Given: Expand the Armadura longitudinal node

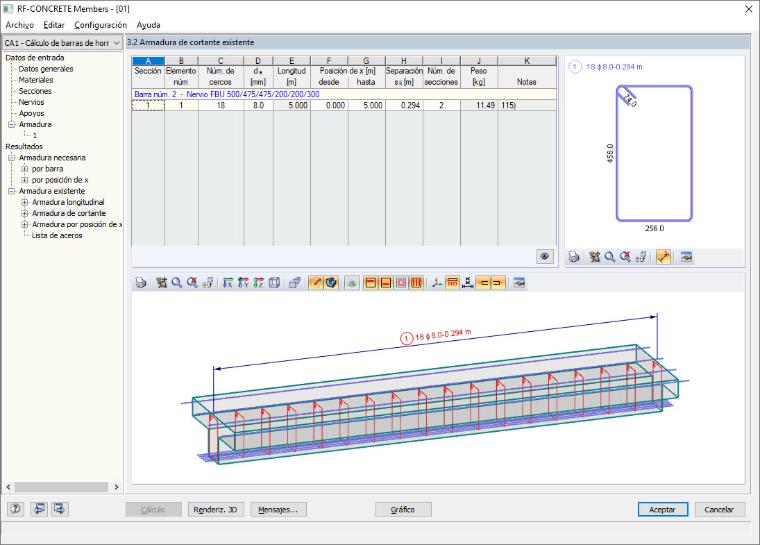Looking at the screenshot, I should 24,202.
